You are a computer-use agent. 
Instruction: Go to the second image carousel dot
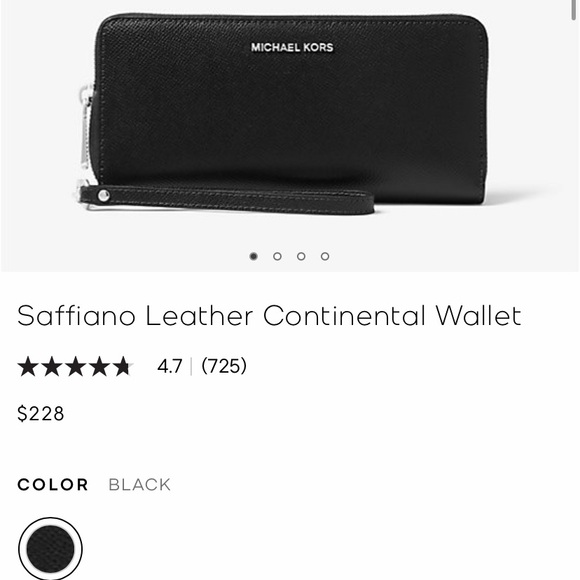277,256
